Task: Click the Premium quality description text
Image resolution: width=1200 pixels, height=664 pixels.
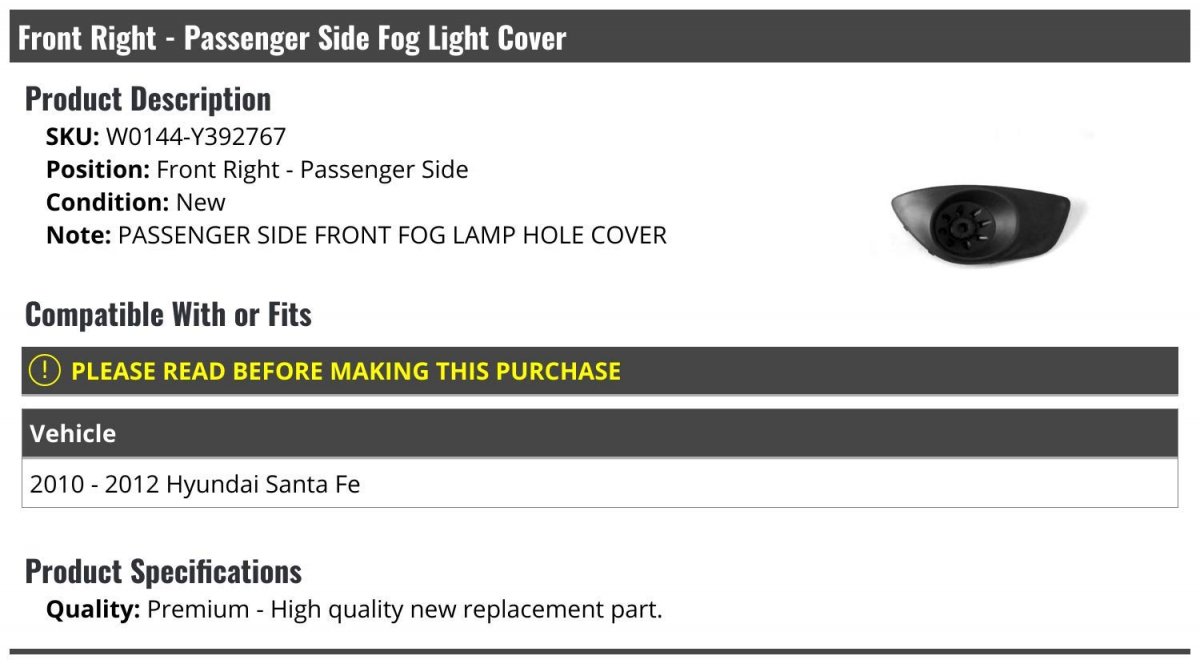Action: 405,609
